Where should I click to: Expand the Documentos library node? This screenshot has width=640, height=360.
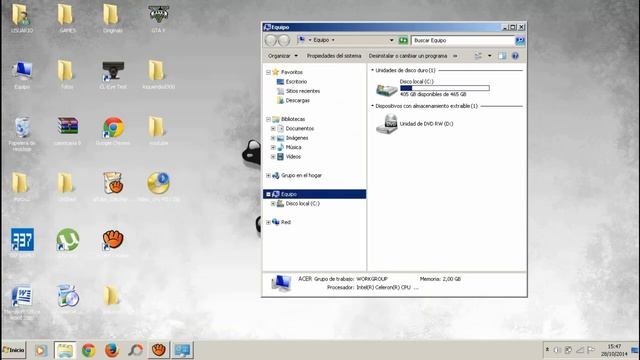(273, 129)
